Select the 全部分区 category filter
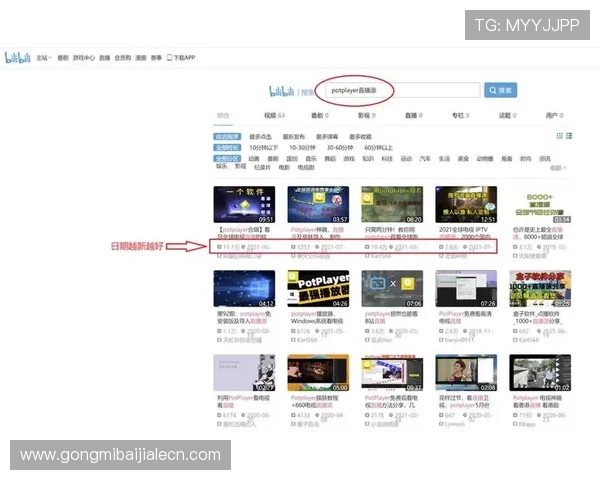The height and width of the screenshot is (480, 600). 227,158
